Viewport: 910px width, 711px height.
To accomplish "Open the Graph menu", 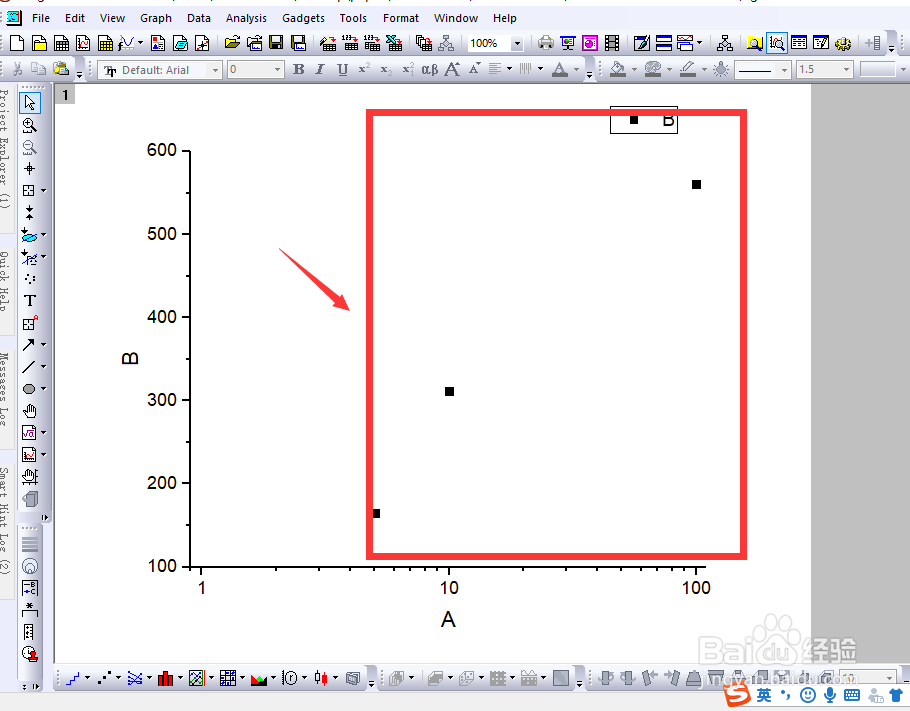I will 156,18.
